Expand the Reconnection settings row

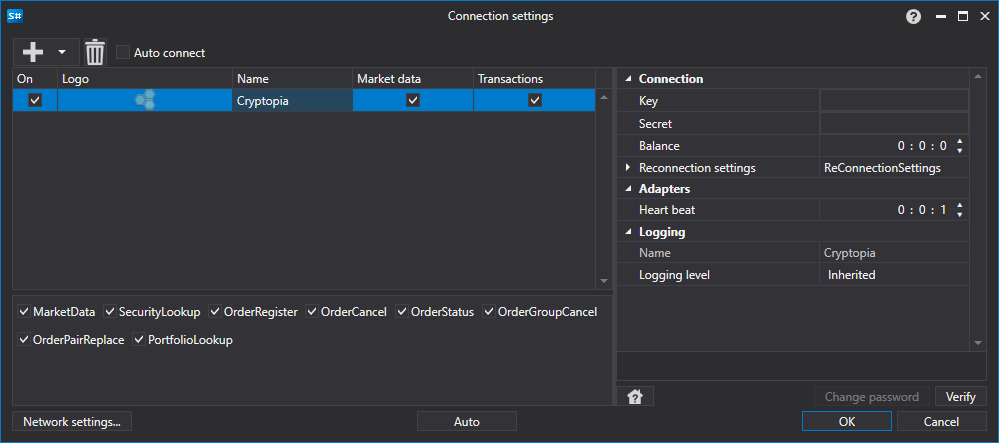628,168
